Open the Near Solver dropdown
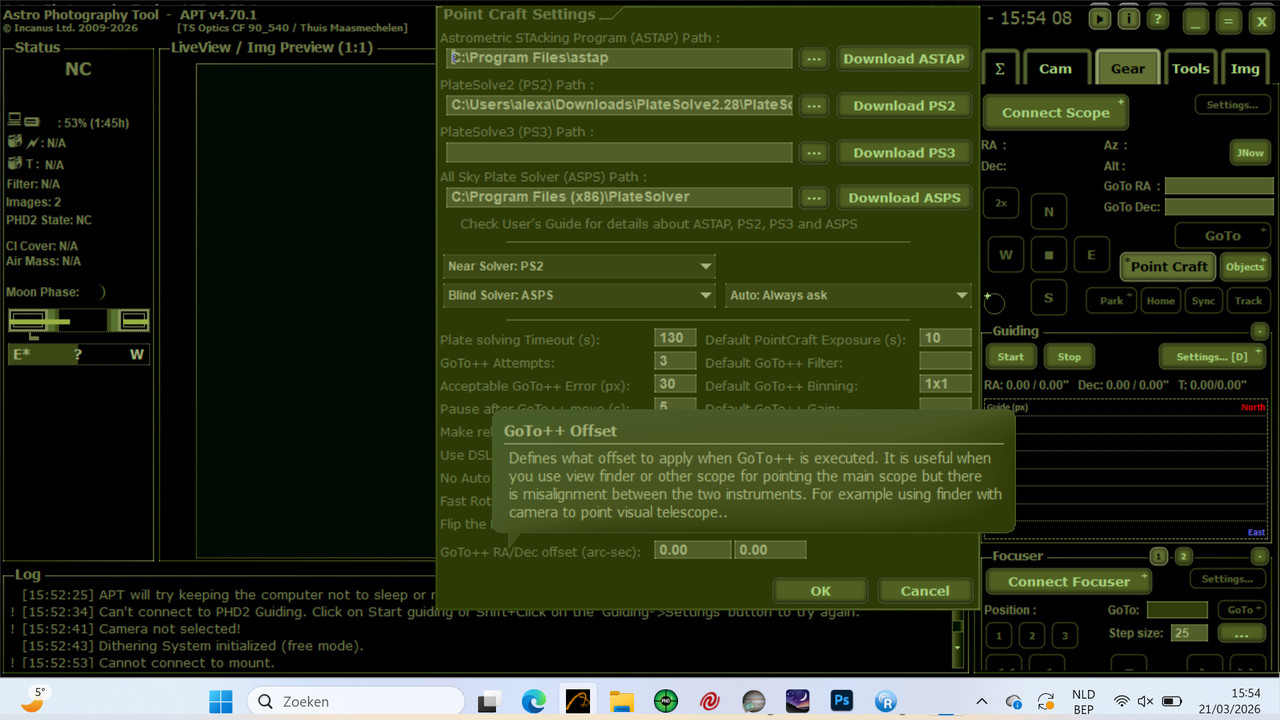 coord(579,267)
